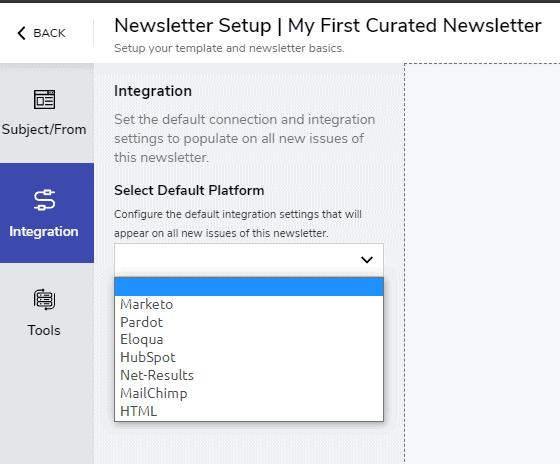Viewport: 560px width, 464px height.
Task: Choose Net-Results from the platform list
Action: [x=249, y=375]
